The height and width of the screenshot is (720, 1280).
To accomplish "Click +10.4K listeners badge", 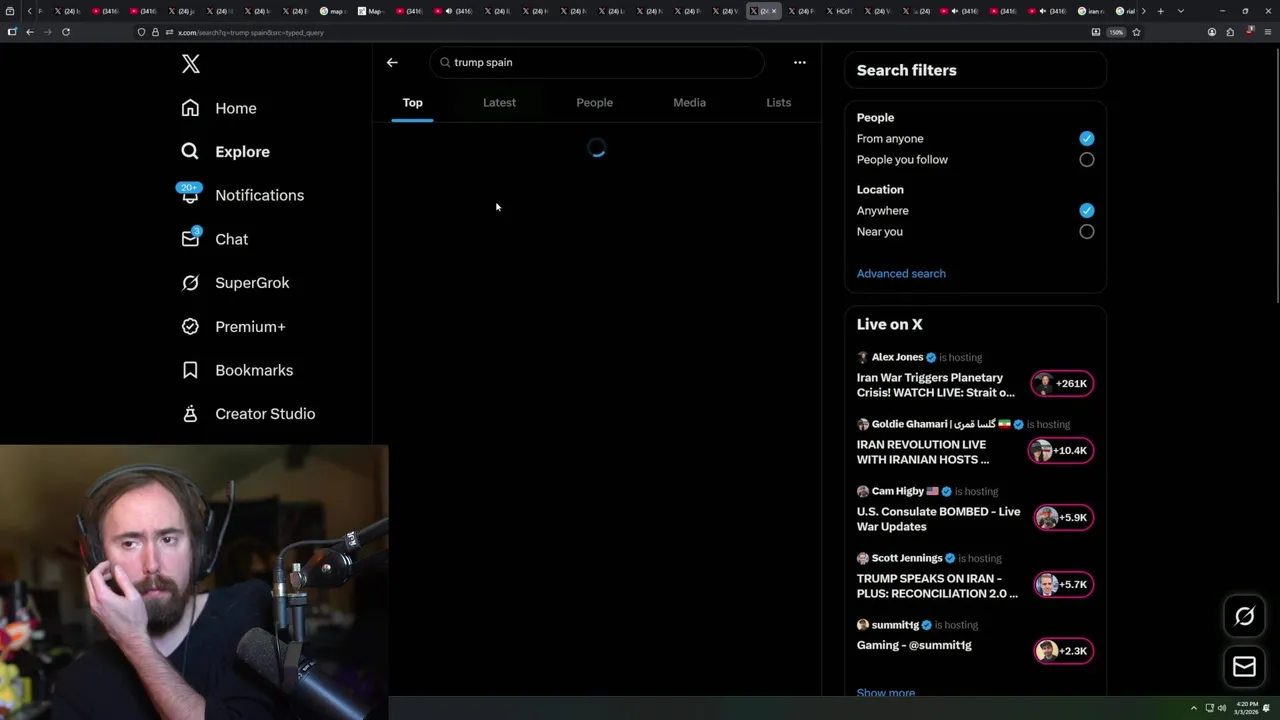I will (1061, 451).
